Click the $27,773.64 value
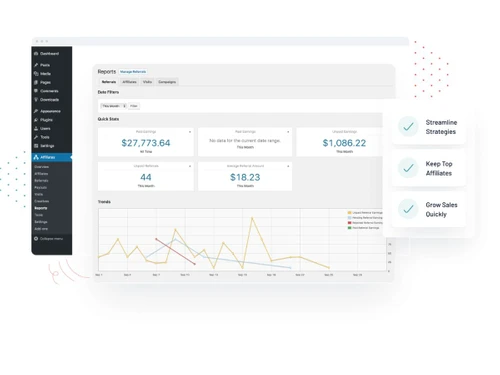This screenshot has height=375, width=500. click(x=146, y=143)
